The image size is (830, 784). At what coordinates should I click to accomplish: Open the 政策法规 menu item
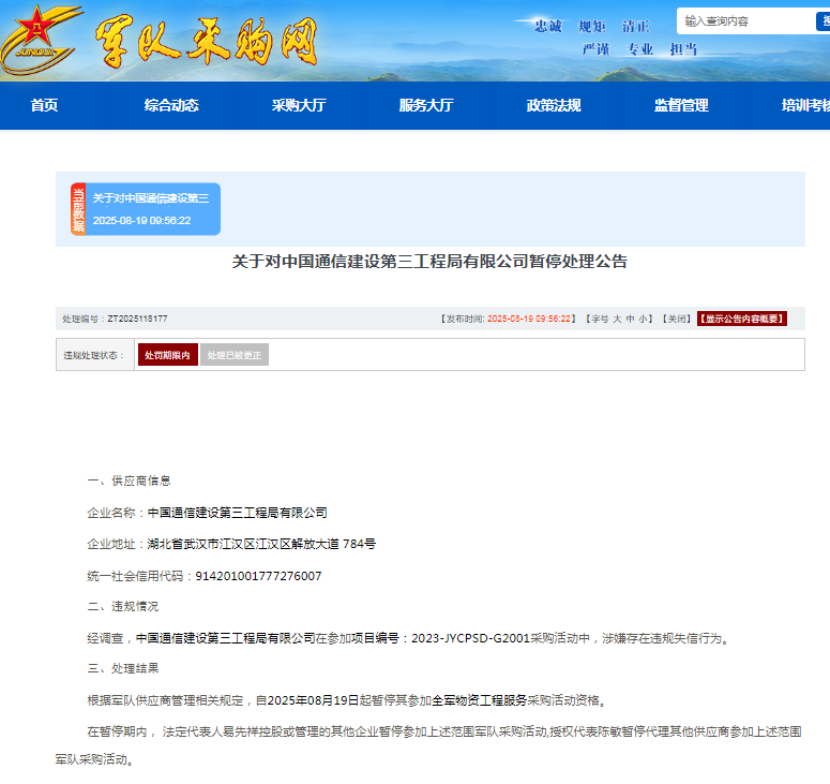tap(554, 105)
